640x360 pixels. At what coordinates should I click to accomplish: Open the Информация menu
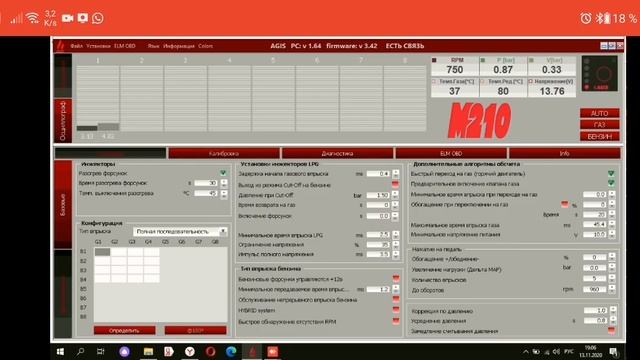click(179, 46)
